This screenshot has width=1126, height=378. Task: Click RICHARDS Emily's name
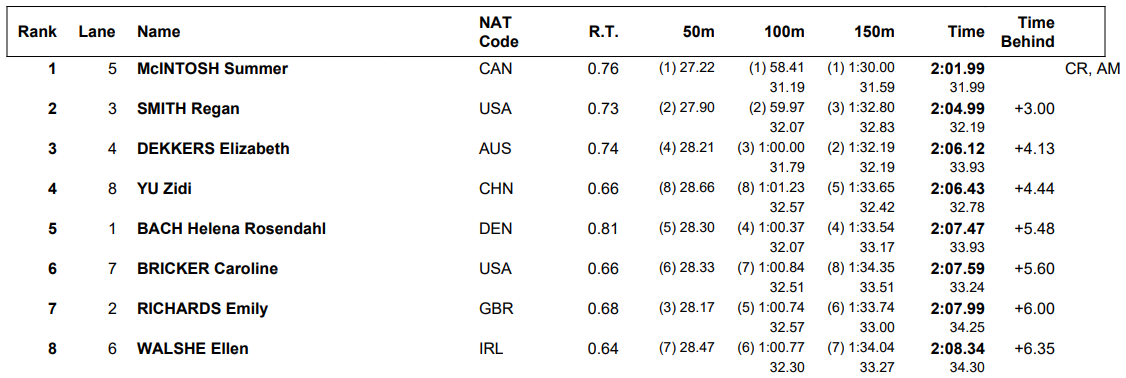tap(203, 309)
